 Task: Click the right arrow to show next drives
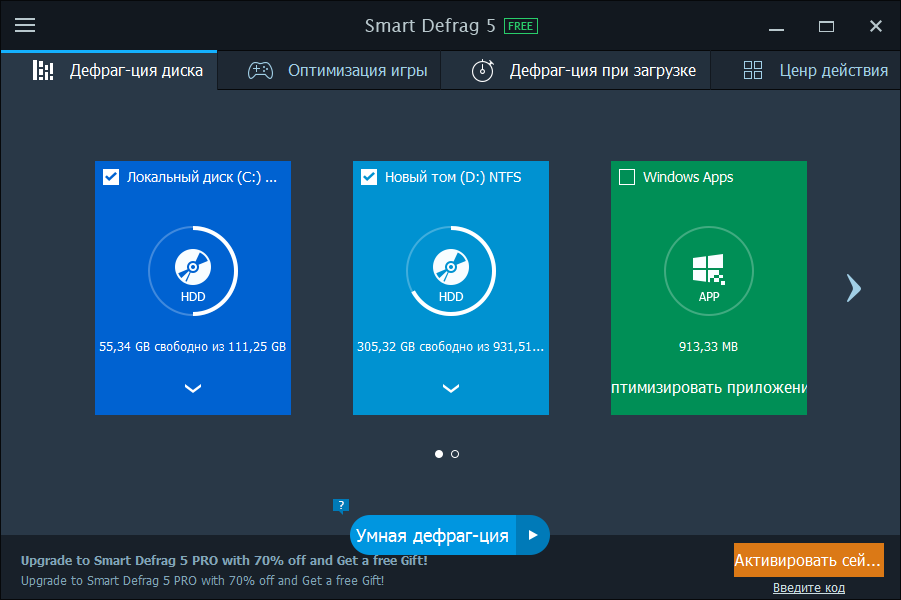click(x=853, y=288)
